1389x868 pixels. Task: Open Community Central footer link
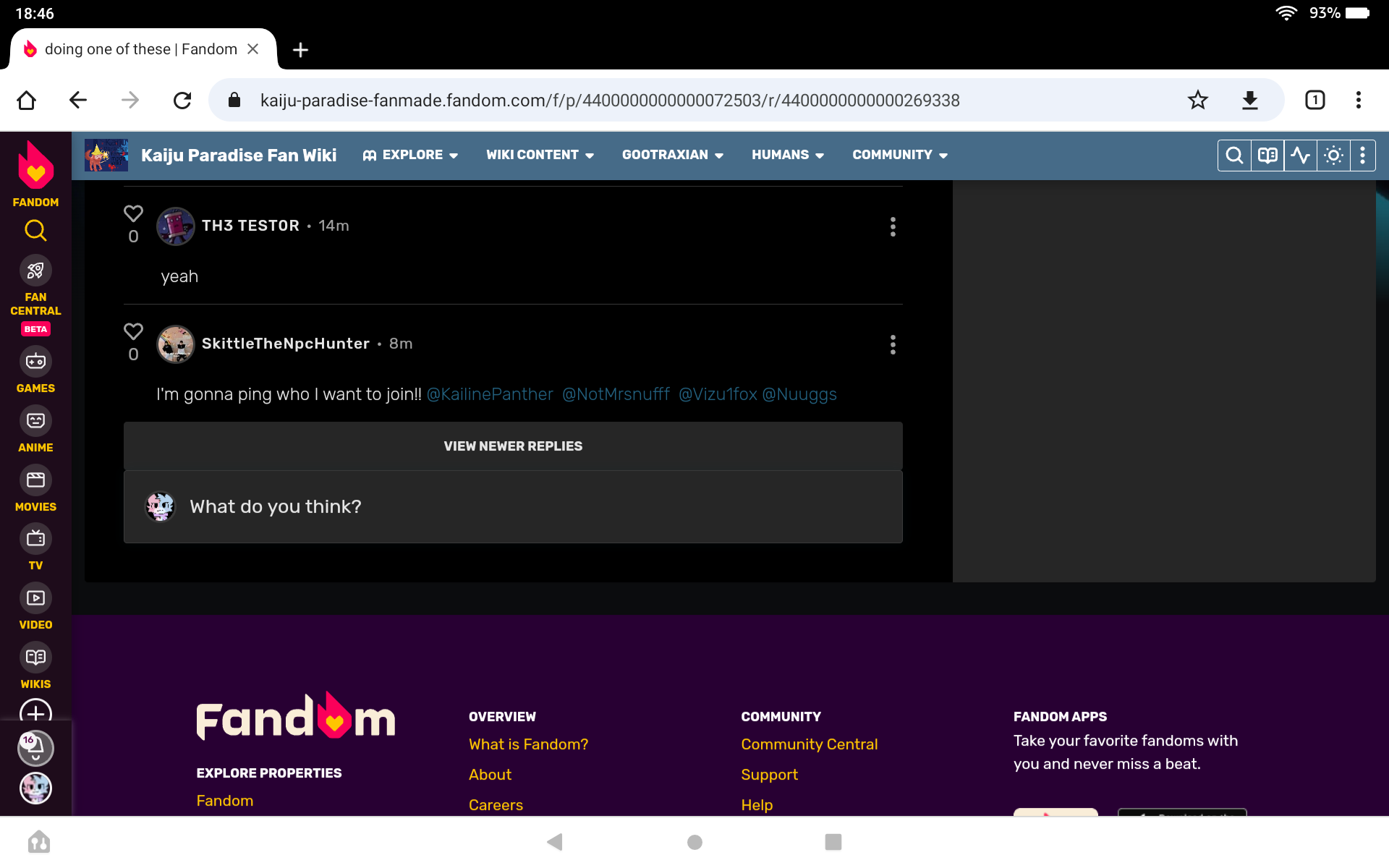click(809, 744)
